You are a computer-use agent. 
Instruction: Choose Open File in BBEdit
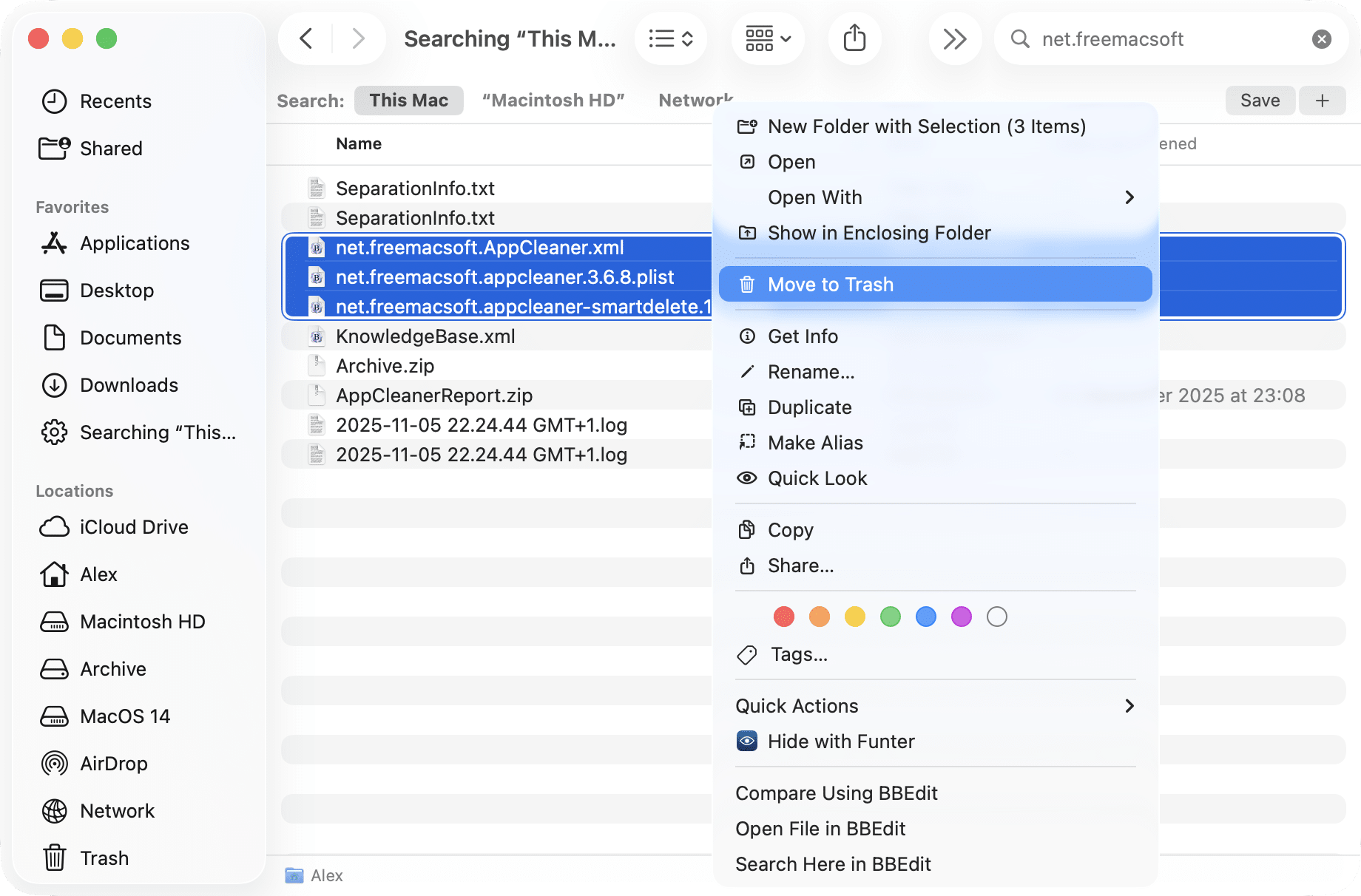(x=935, y=829)
